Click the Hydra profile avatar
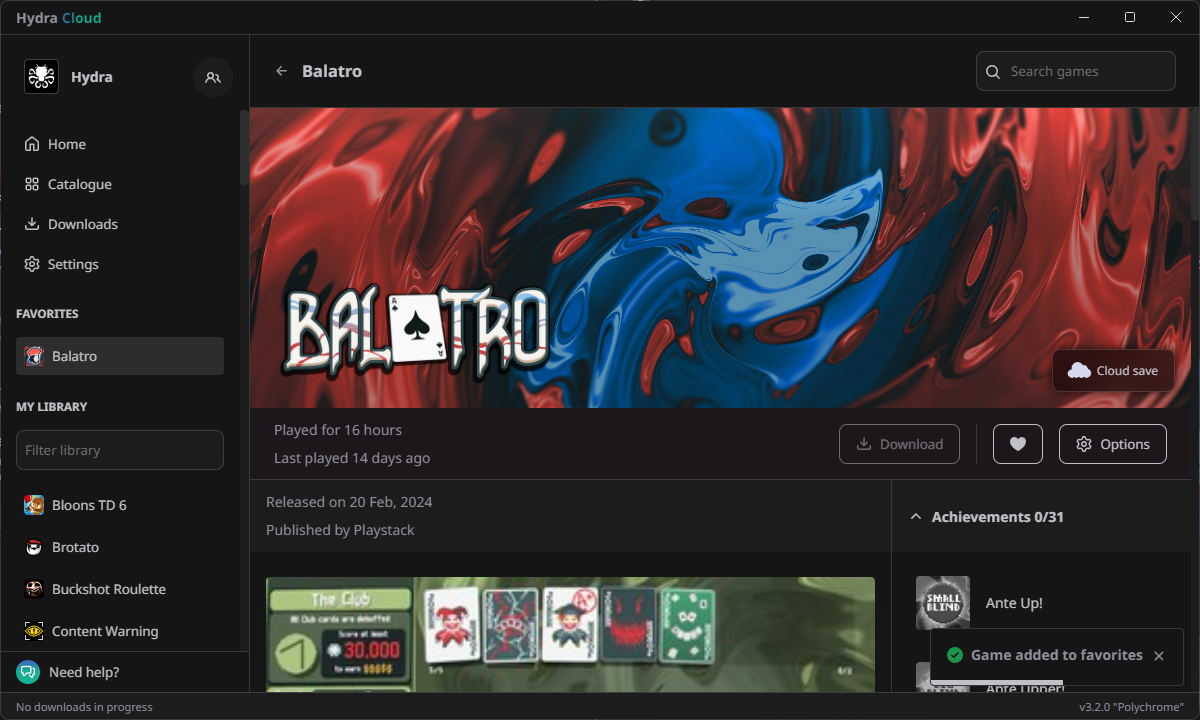Screen dimensions: 1200x720 pos(41,77)
